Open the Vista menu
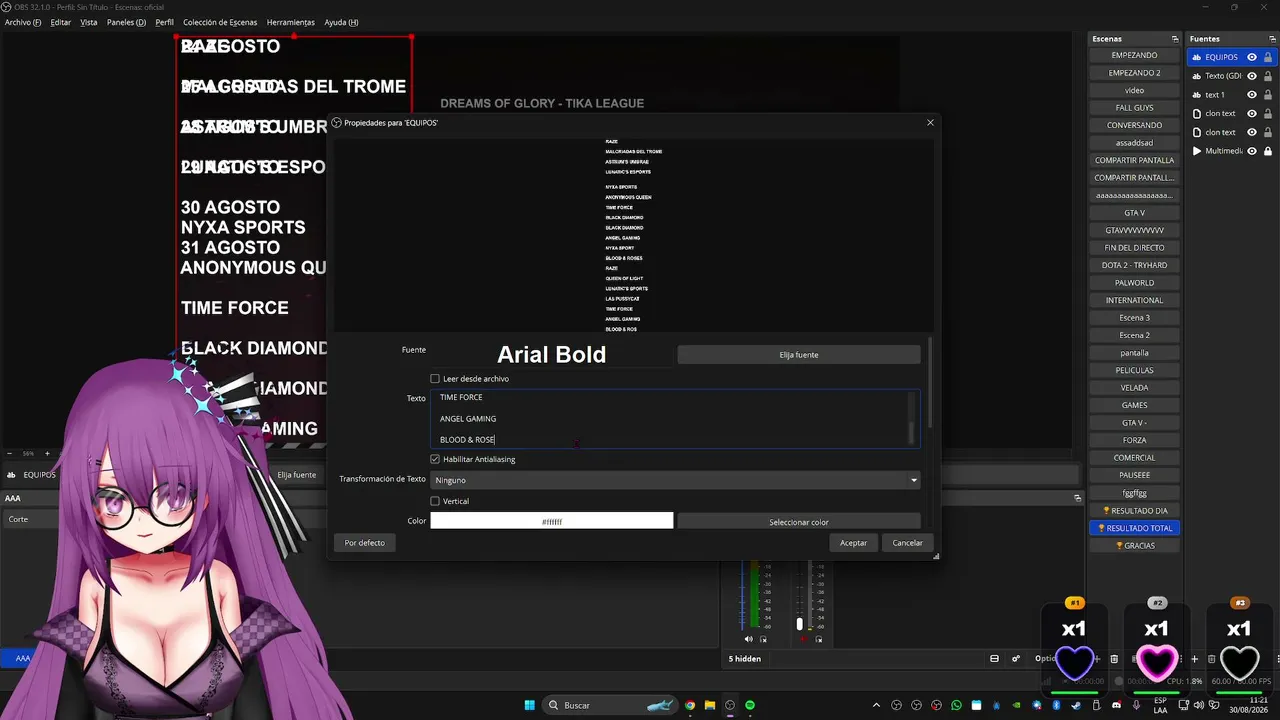The image size is (1280, 720). (89, 22)
